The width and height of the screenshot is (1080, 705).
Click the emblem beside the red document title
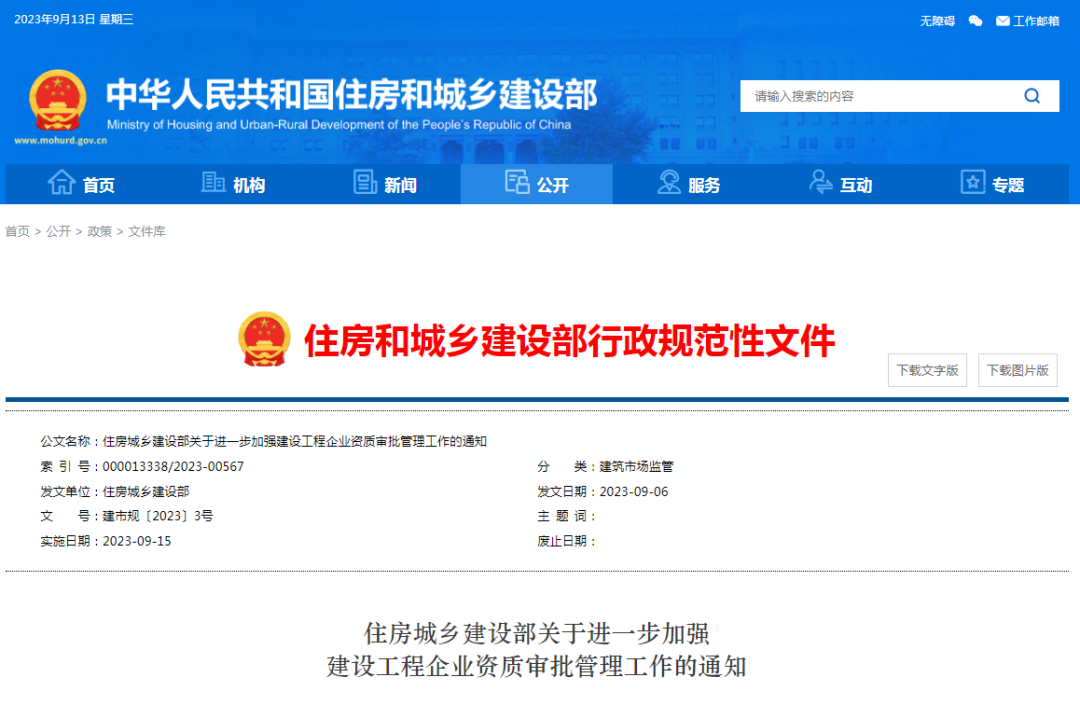(264, 339)
